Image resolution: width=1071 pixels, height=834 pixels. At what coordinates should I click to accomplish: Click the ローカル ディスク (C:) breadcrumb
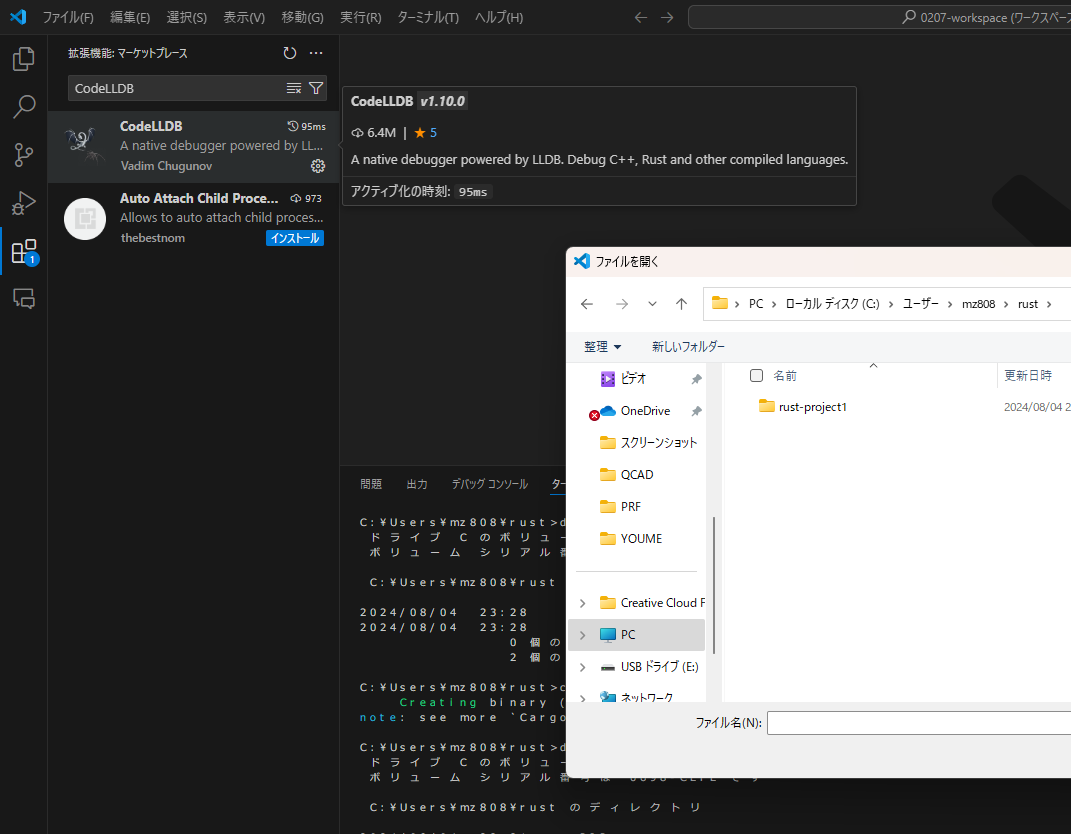pos(832,304)
